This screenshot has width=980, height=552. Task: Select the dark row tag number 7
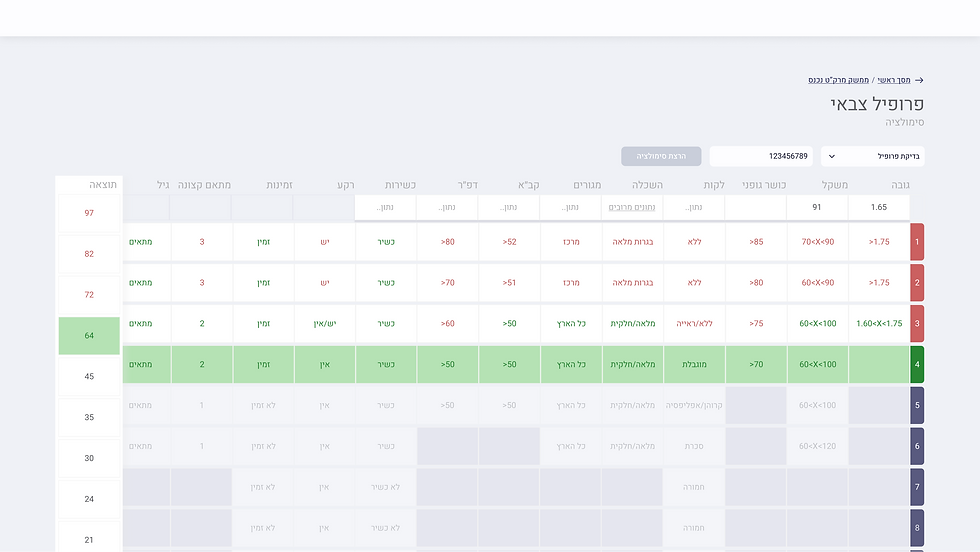coord(917,487)
